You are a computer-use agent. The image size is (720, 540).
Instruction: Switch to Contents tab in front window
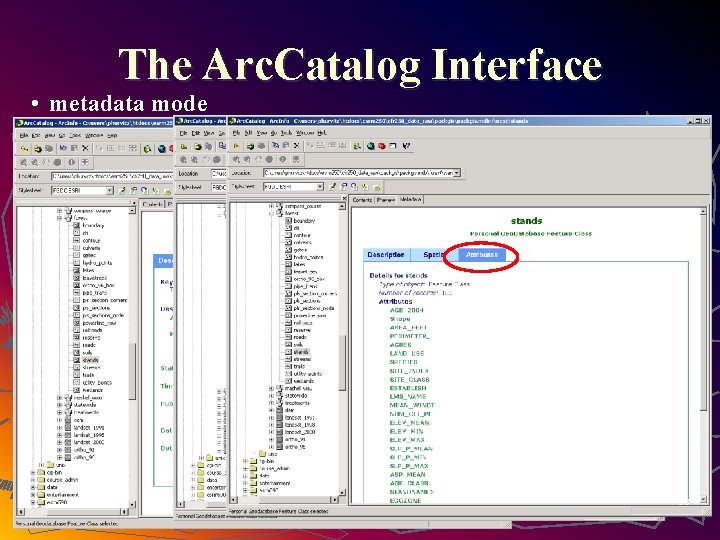(362, 200)
